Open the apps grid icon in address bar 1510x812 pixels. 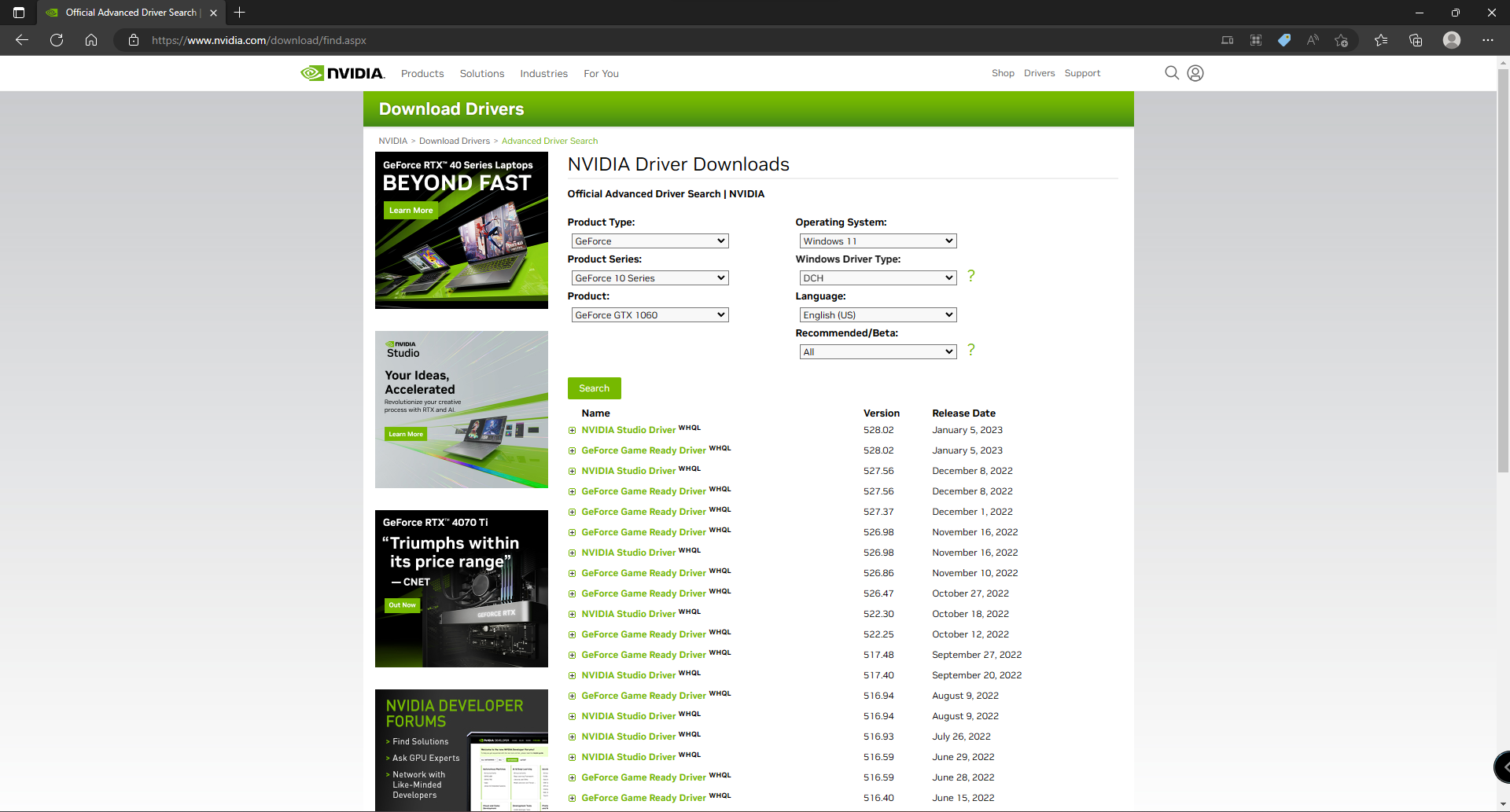coord(1256,40)
